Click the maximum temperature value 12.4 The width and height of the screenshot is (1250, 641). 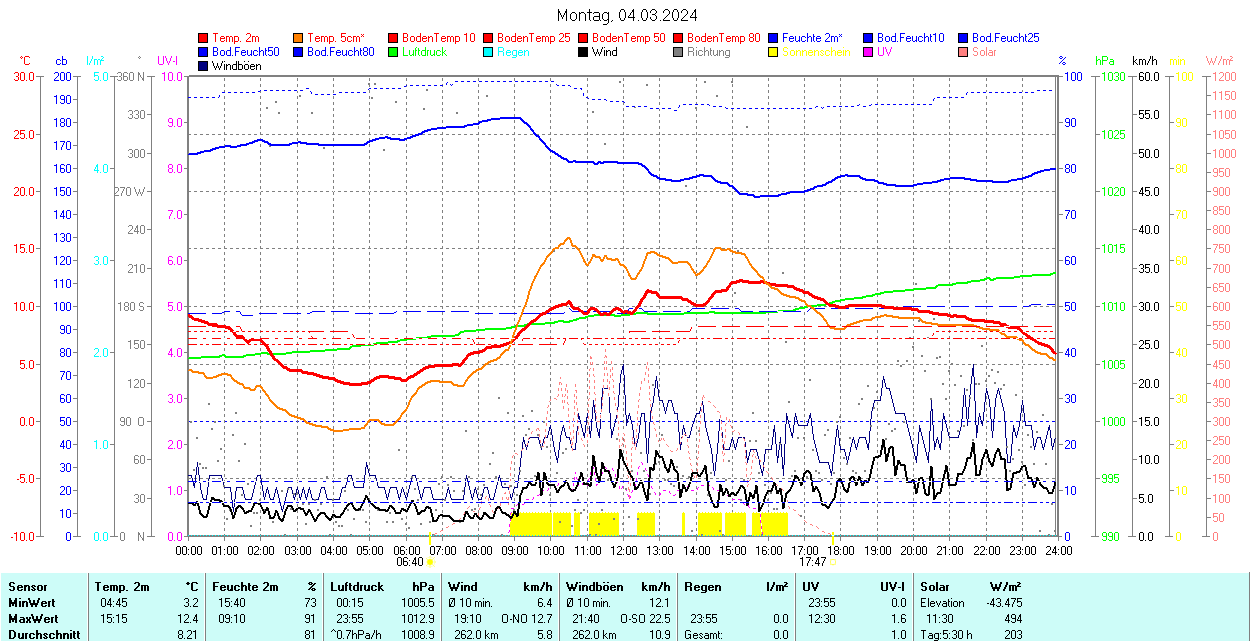(187, 619)
